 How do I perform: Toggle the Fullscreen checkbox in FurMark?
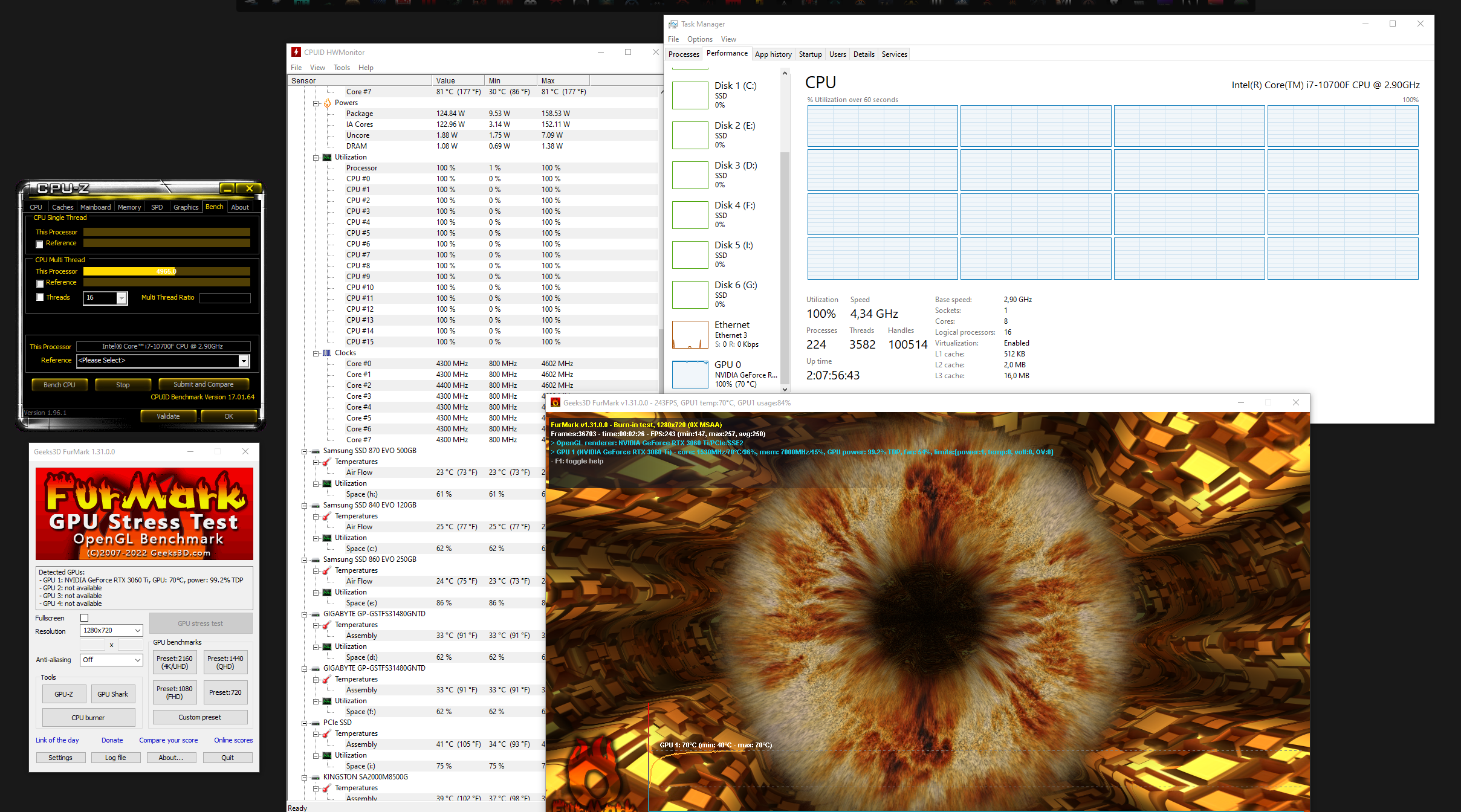[85, 617]
